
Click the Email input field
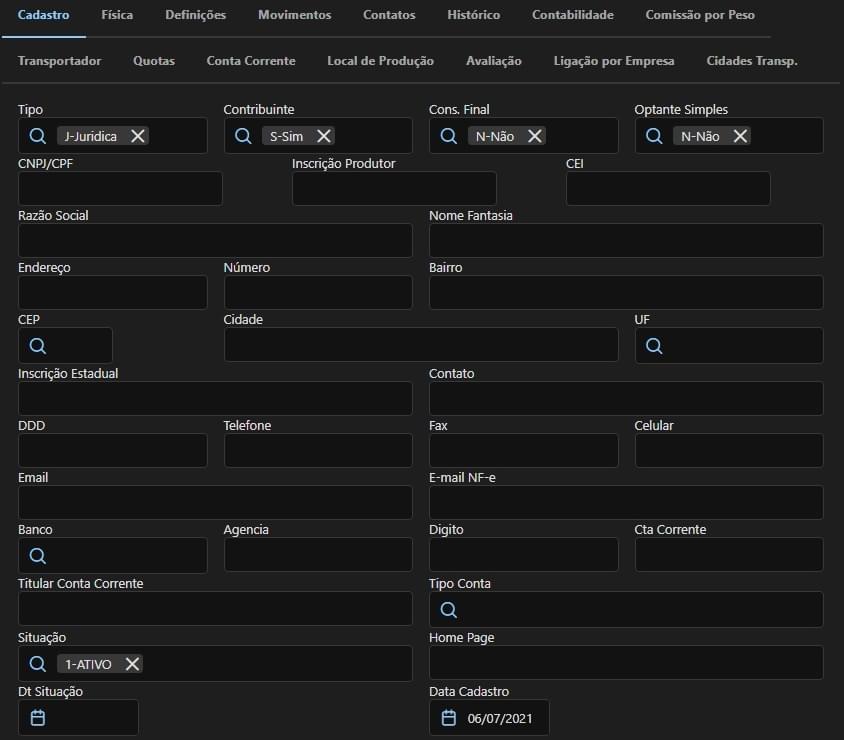[x=215, y=503]
